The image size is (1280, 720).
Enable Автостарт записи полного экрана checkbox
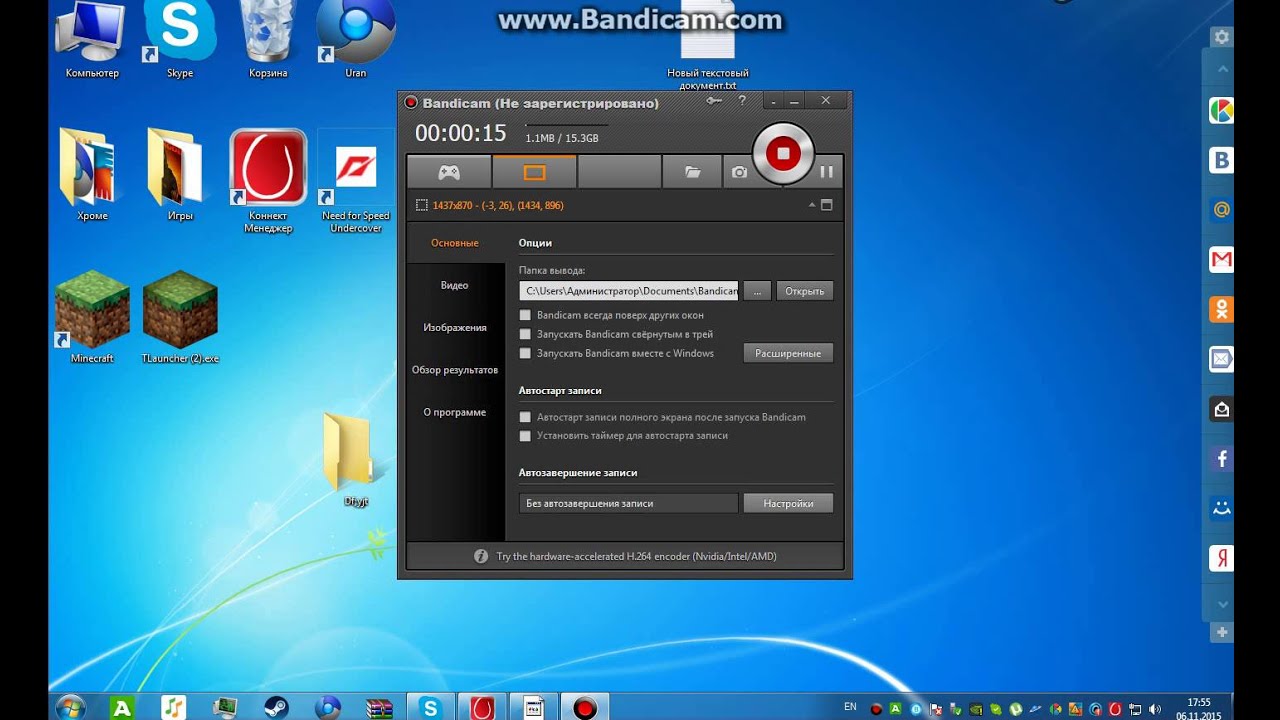pos(525,417)
